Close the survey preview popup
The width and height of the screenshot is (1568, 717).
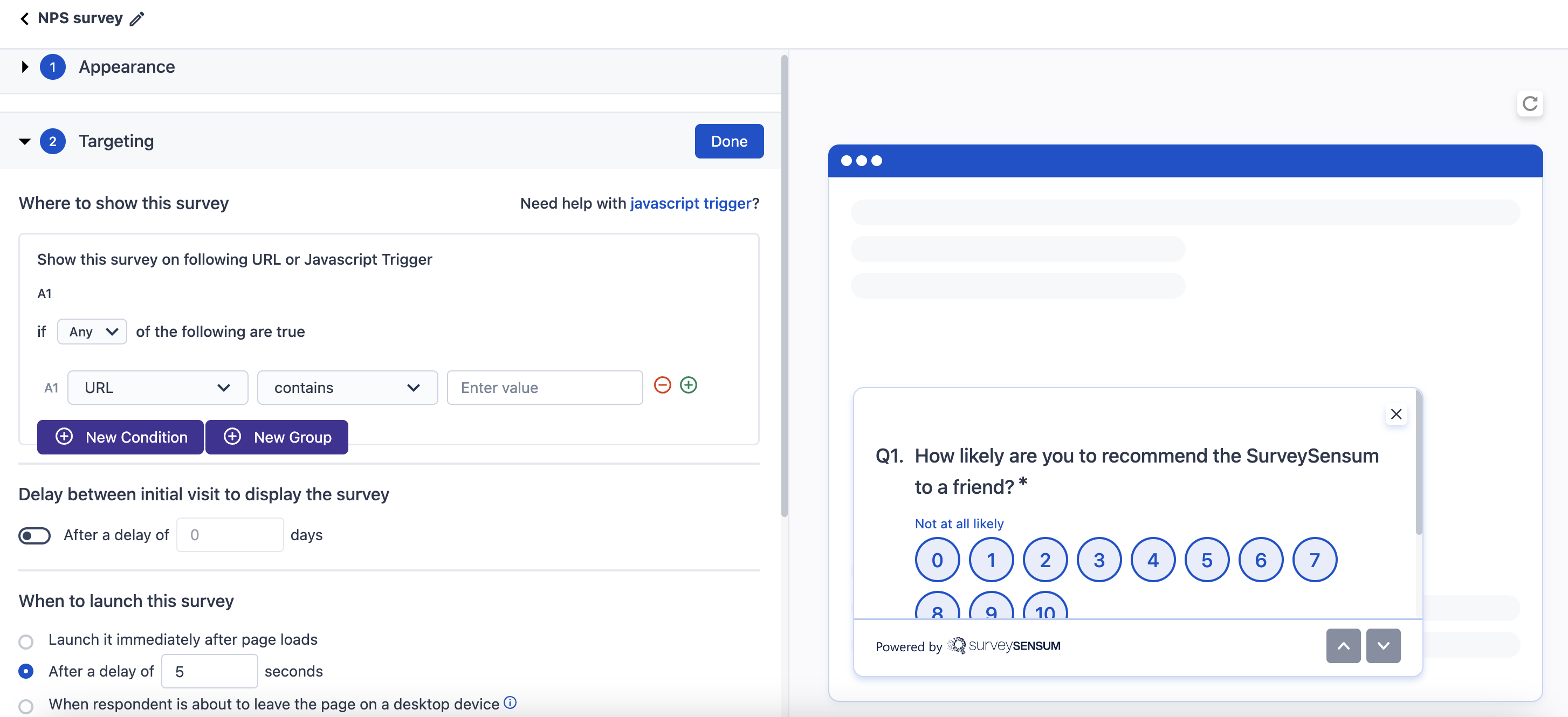coord(1396,414)
